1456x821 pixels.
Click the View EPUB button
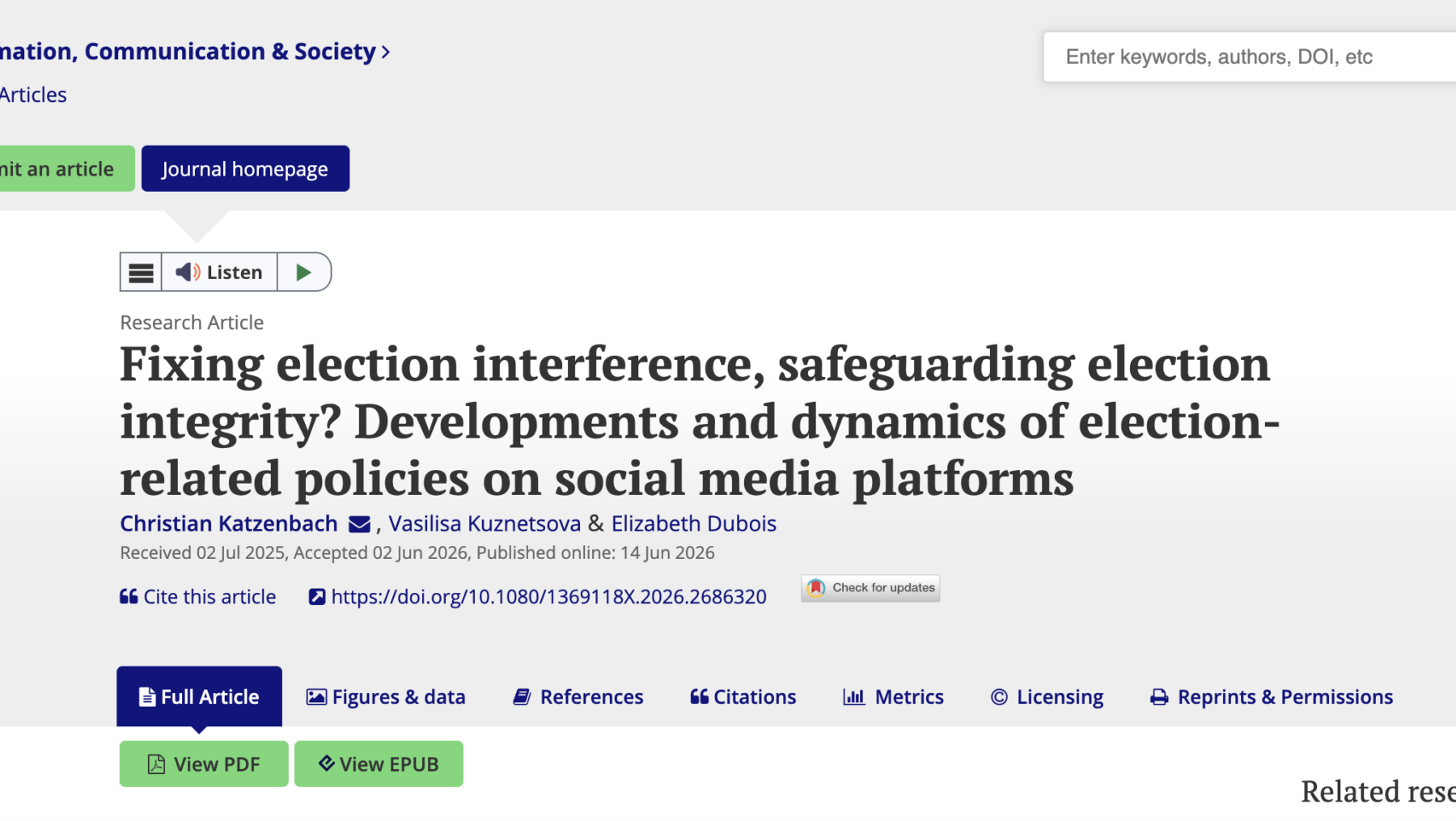[379, 764]
